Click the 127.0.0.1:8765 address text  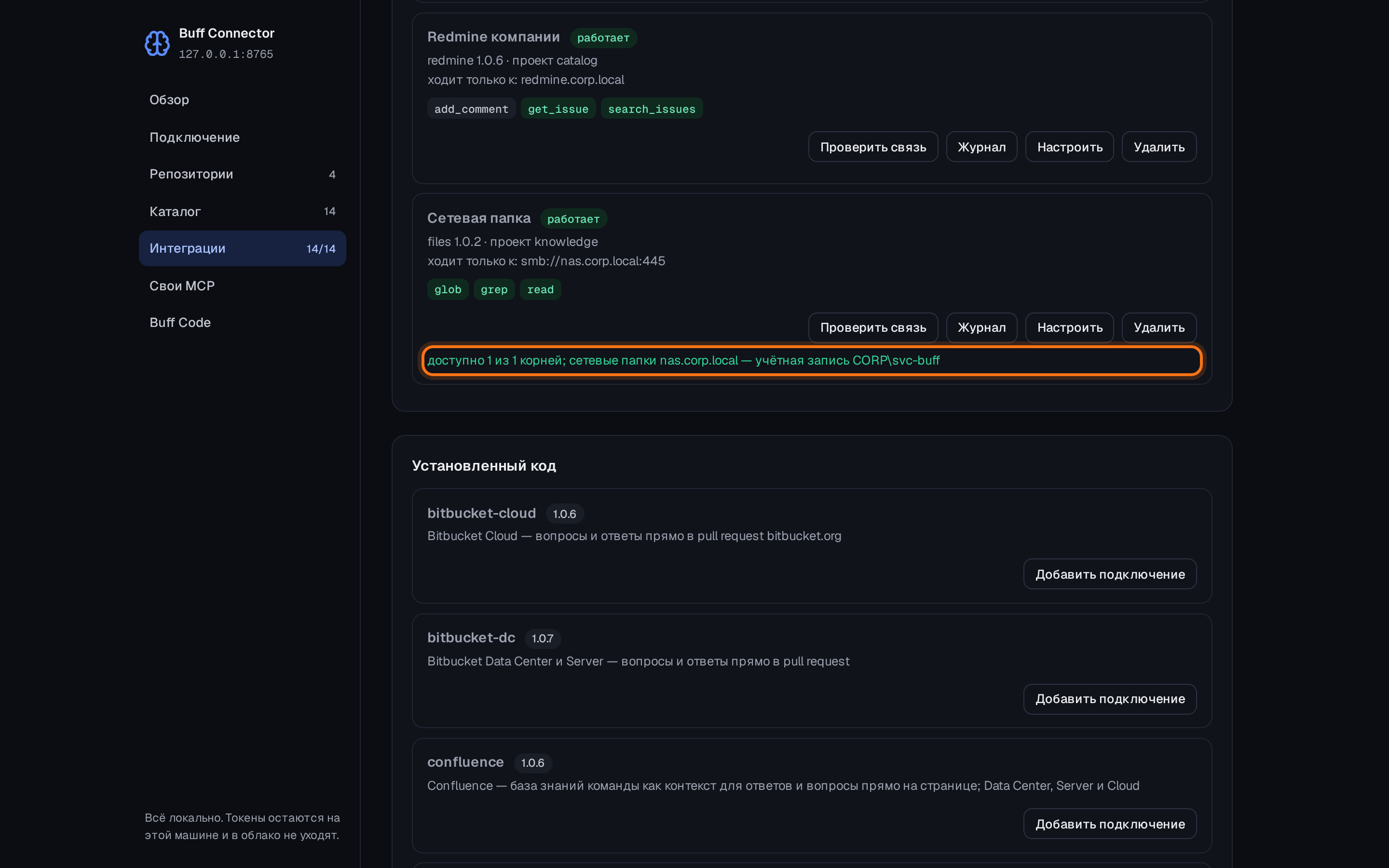[226, 54]
